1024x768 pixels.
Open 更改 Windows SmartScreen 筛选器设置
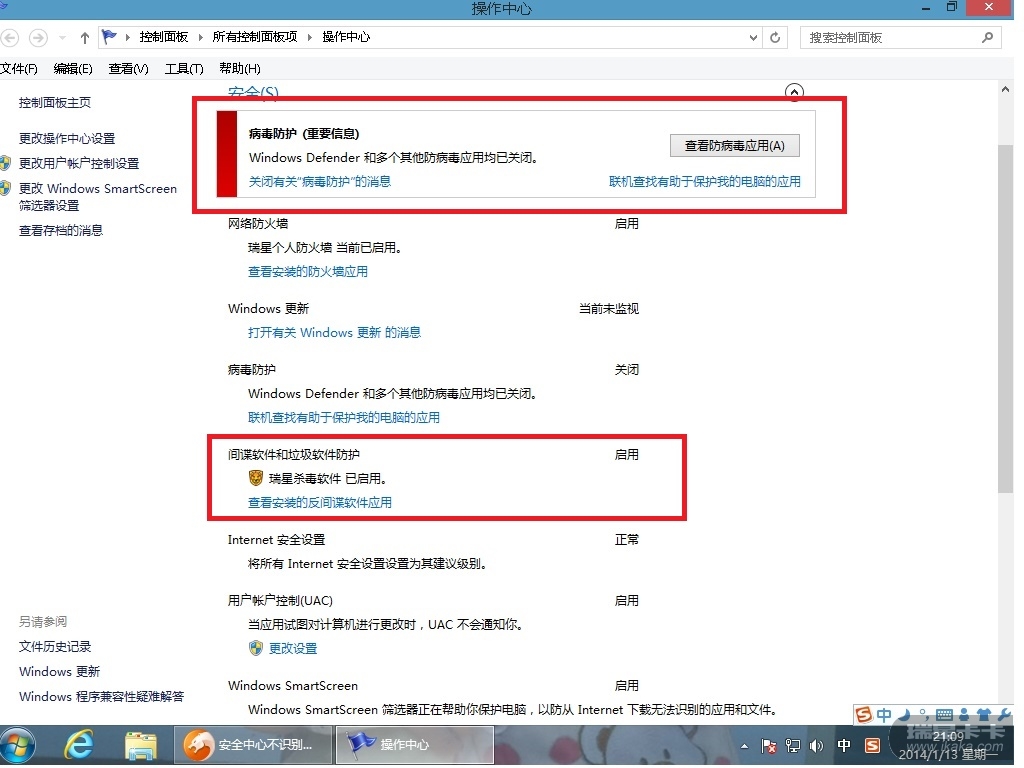[98, 197]
